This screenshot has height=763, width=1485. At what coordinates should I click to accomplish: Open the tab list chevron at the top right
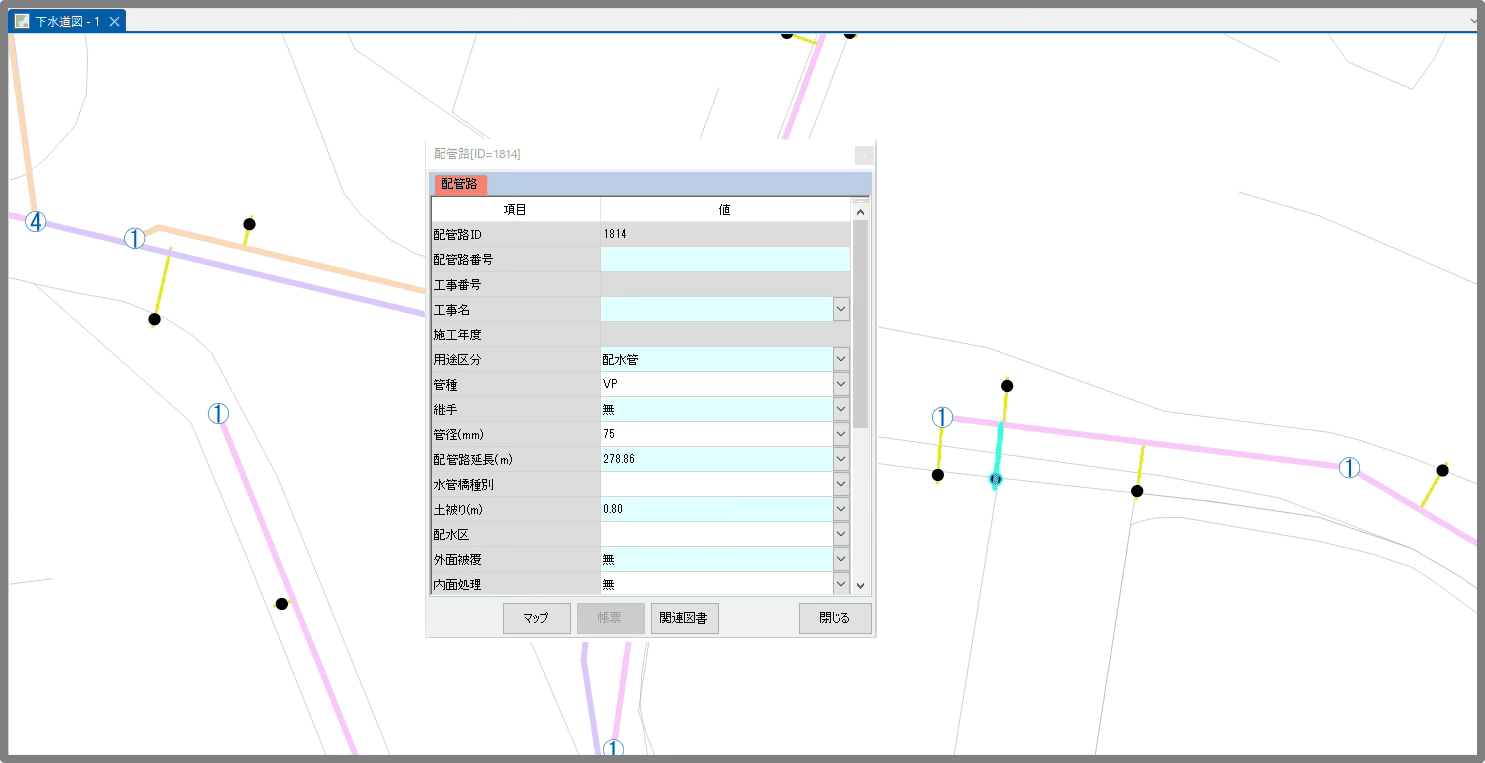pos(1474,21)
